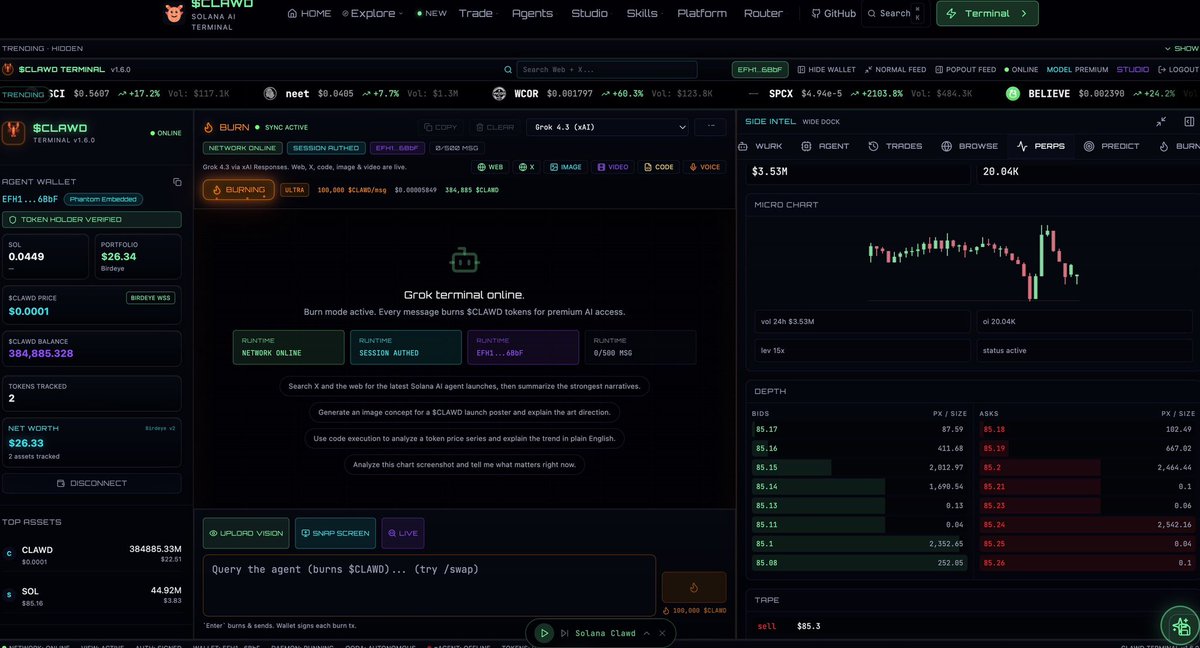
Task: Switch to the WURK tab
Action: [x=763, y=146]
